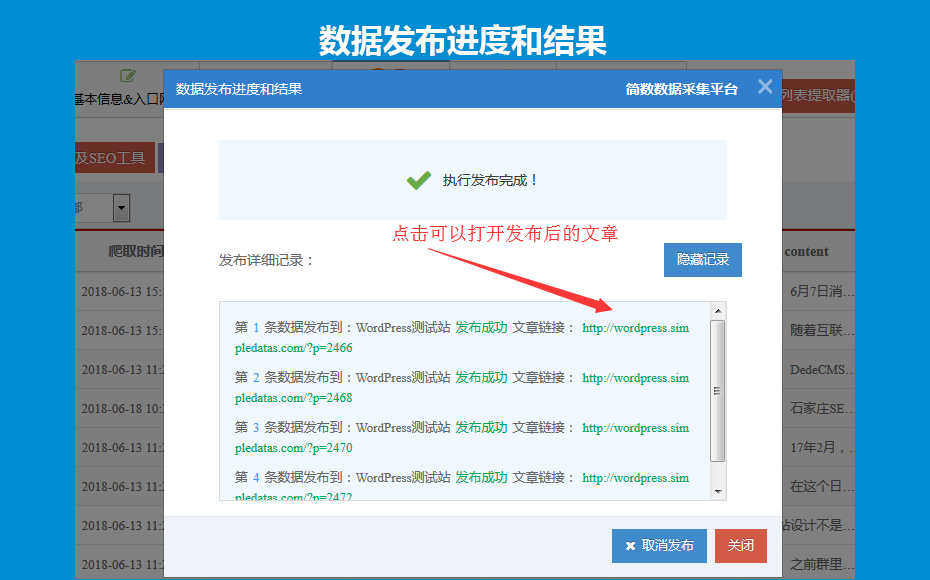
Task: Click the background cell 17年2月,
Action: tap(821, 447)
